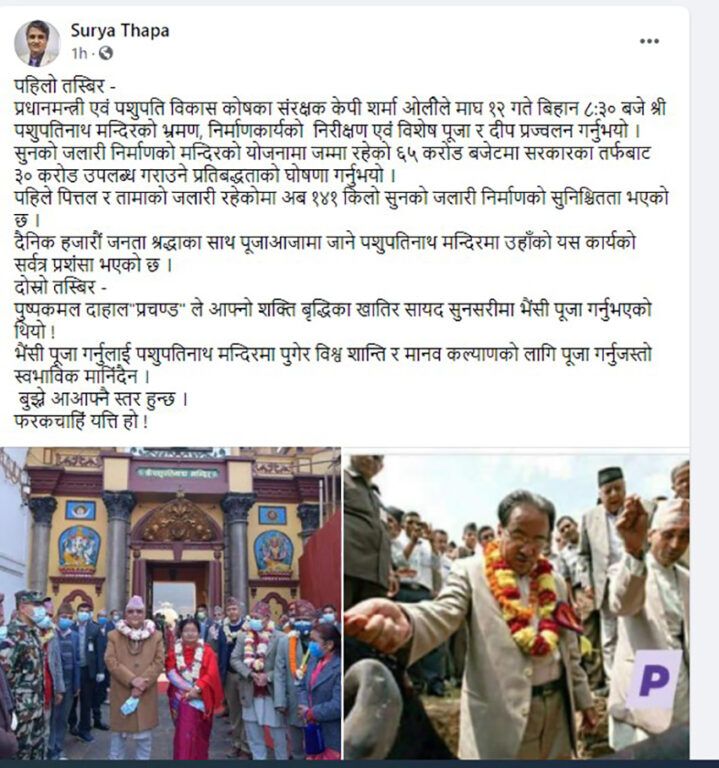The height and width of the screenshot is (768, 719).
Task: Click the line "सर्वत्र प्रशंसा भएको छ ।"
Action: coord(93,265)
